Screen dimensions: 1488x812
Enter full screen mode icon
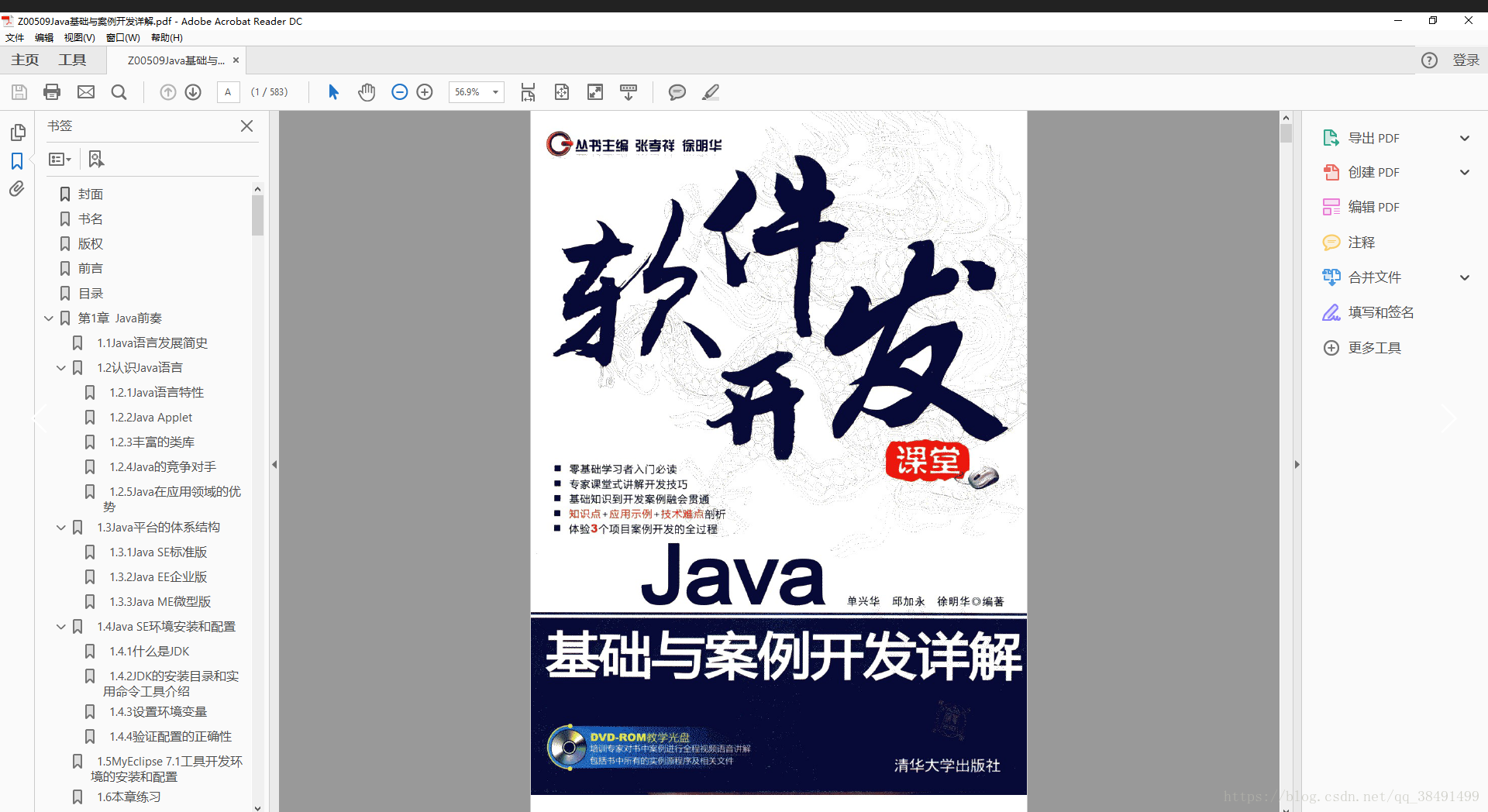pyautogui.click(x=595, y=92)
